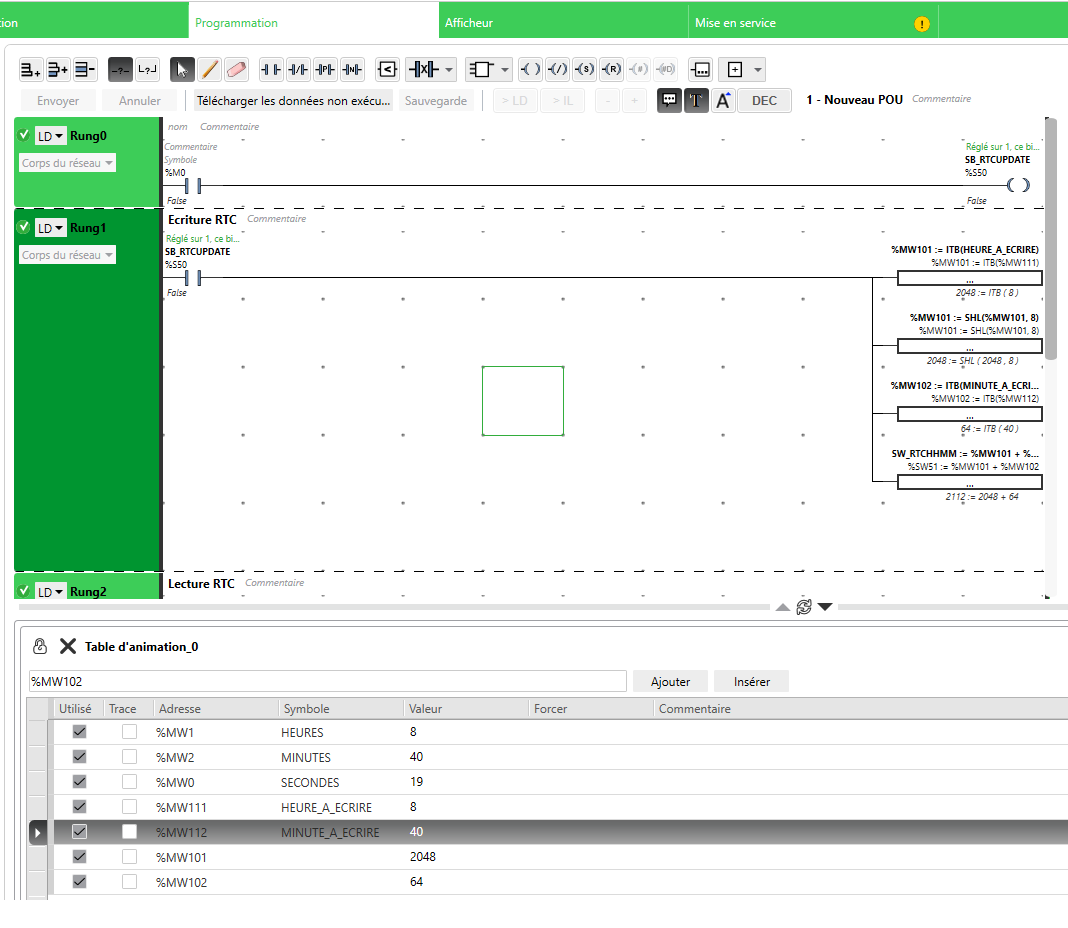Image resolution: width=1068 pixels, height=928 pixels.
Task: Toggle Trace checkbox for %MW1 row
Action: click(130, 732)
